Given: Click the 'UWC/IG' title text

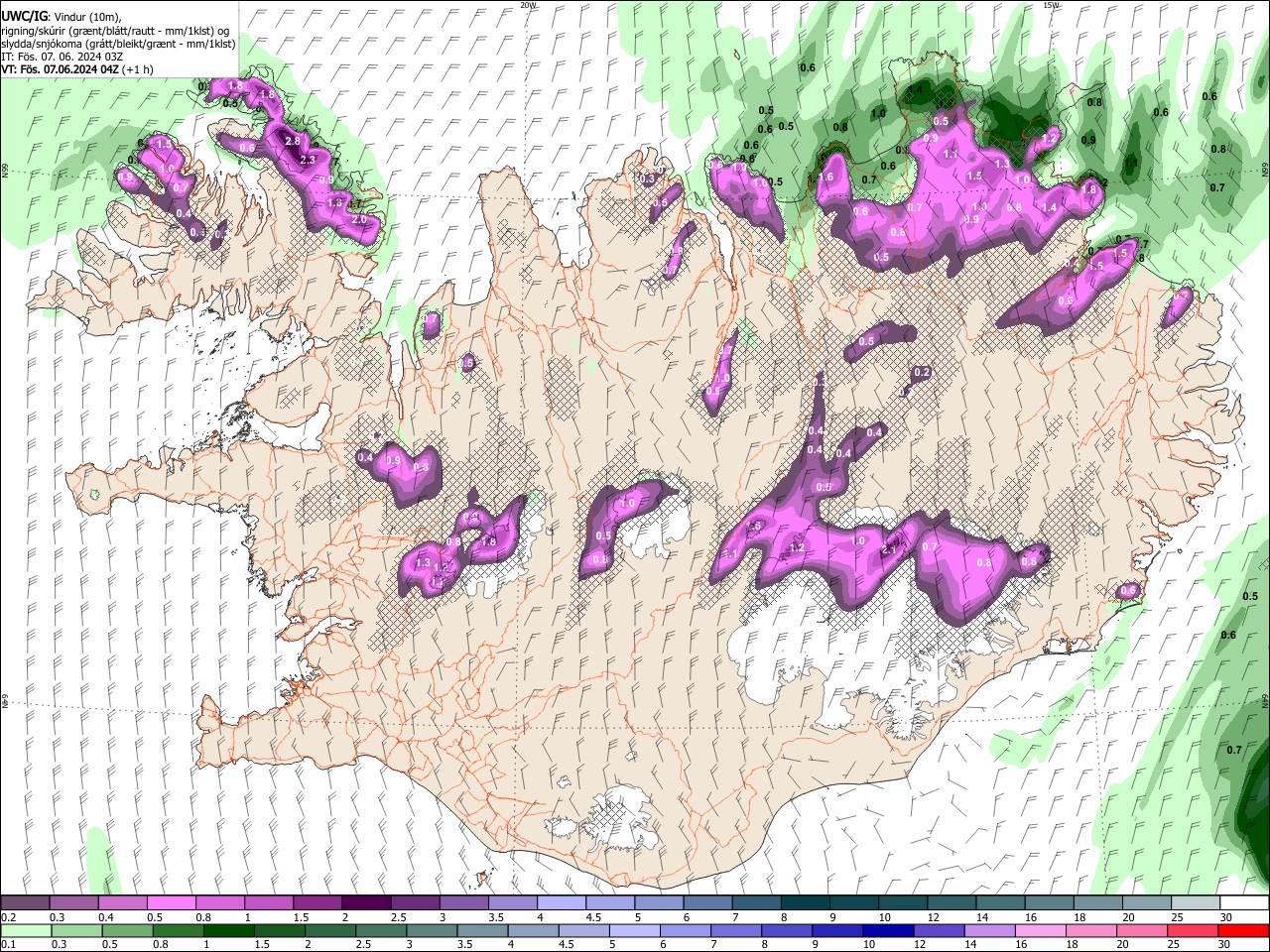Looking at the screenshot, I should click(x=25, y=17).
